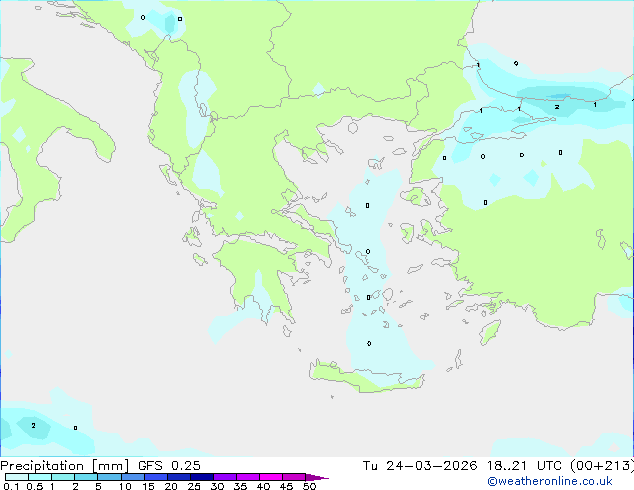Click the '(00+213)' forecast offset text
This screenshot has height=490, width=634.
602,466
